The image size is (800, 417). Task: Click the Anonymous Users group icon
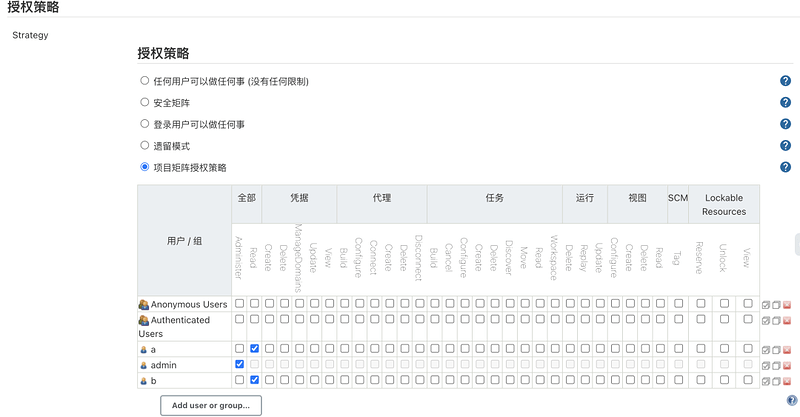(143, 305)
